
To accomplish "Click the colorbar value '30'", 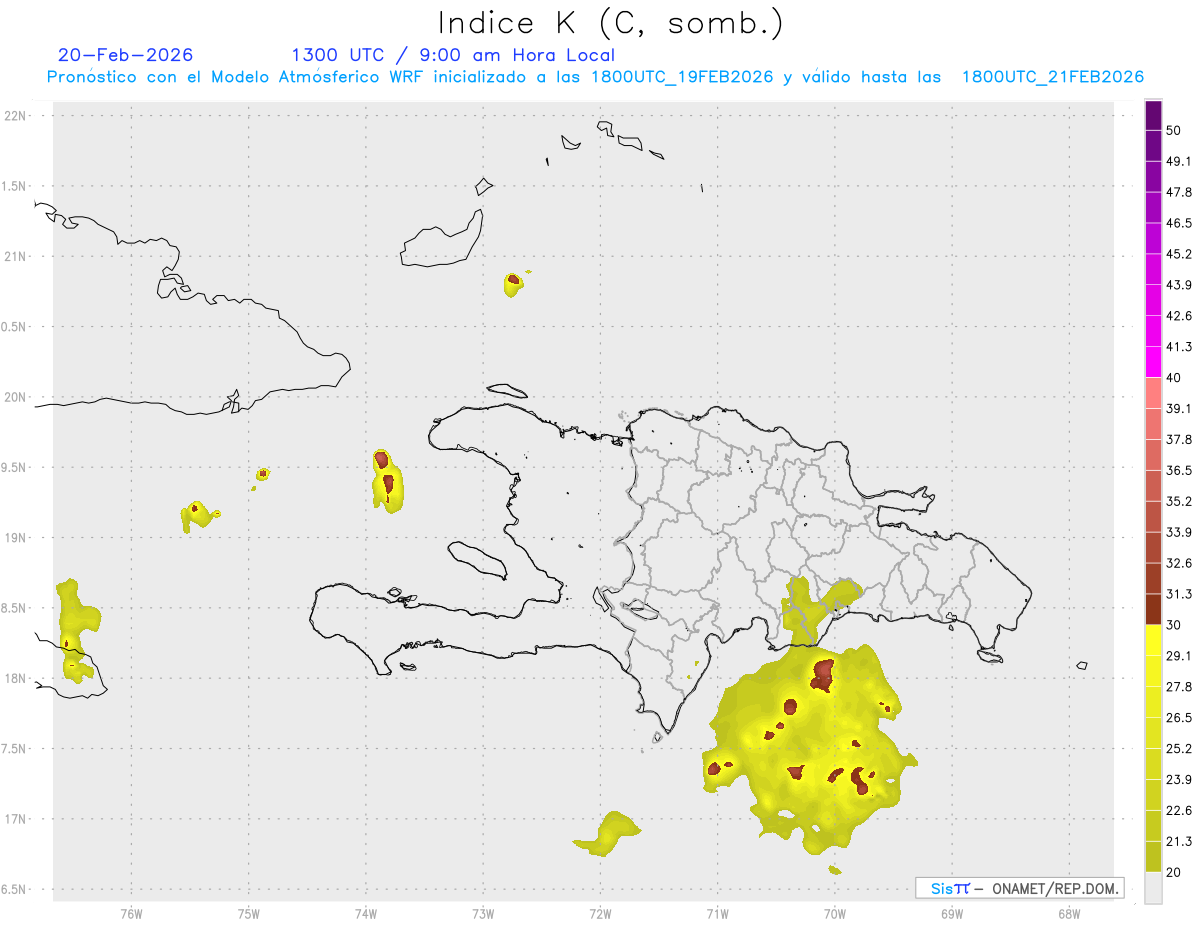I will pyautogui.click(x=1174, y=625).
